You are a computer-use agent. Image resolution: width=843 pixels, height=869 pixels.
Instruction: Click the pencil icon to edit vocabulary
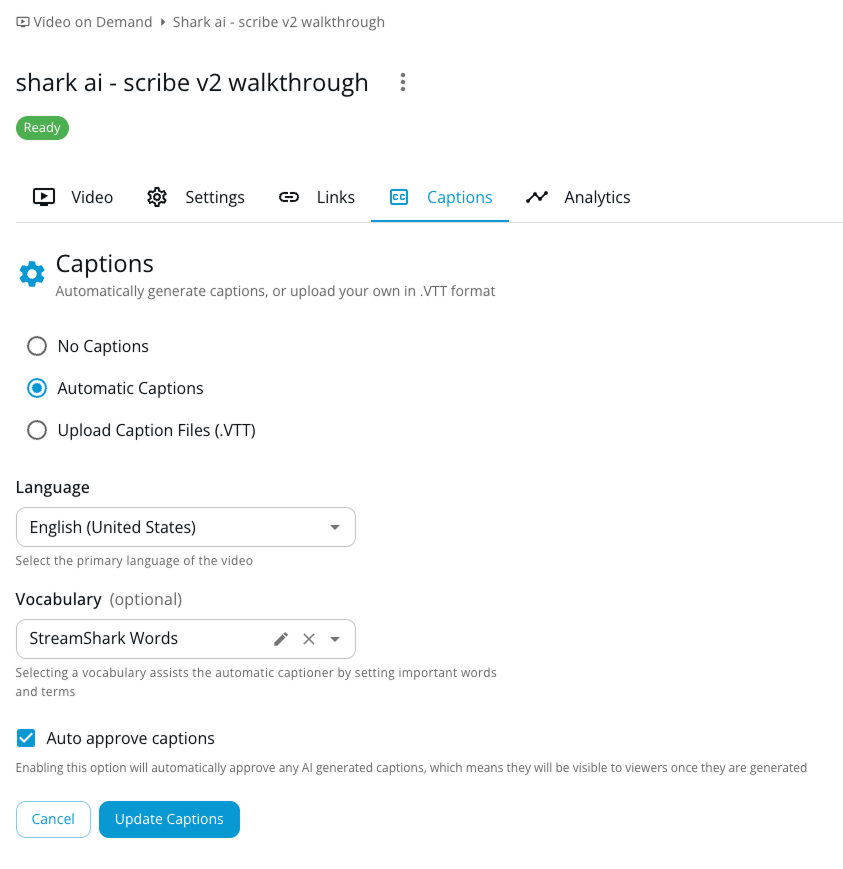(x=281, y=639)
